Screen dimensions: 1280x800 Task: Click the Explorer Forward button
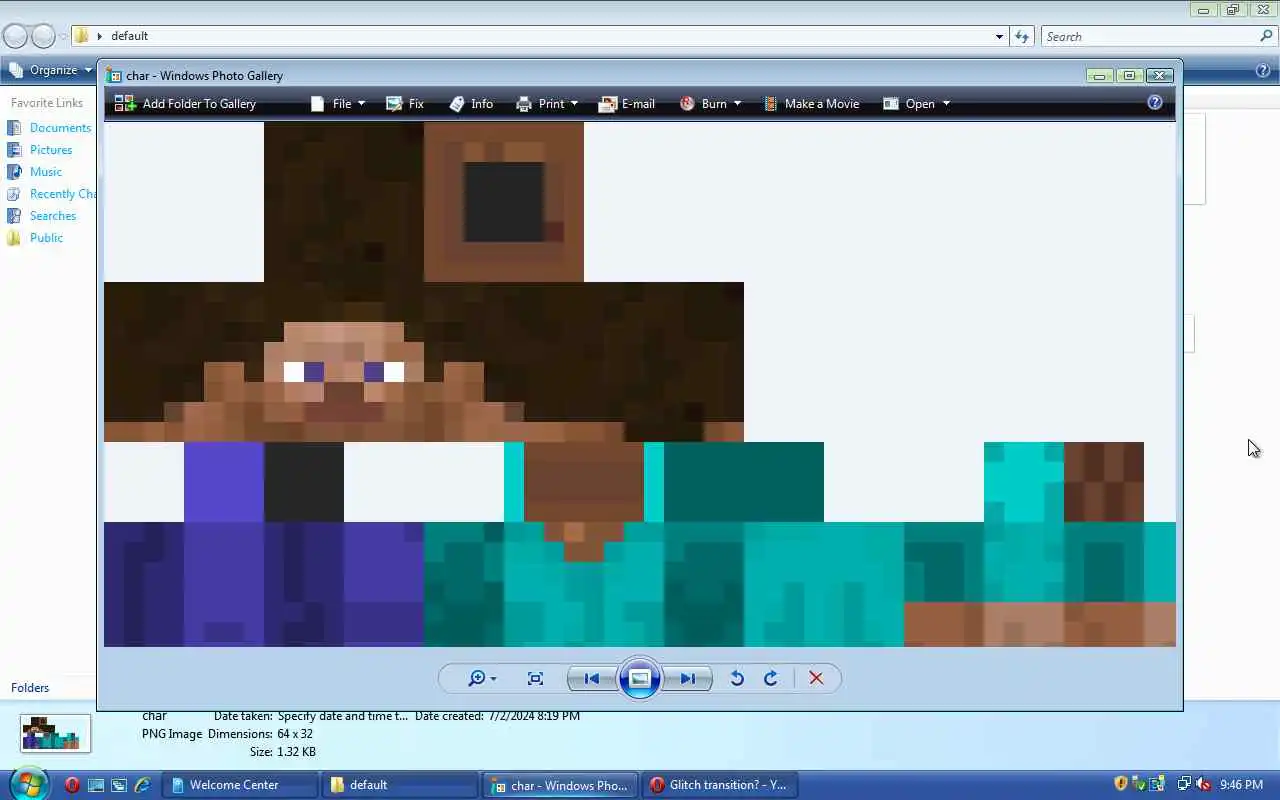[43, 36]
